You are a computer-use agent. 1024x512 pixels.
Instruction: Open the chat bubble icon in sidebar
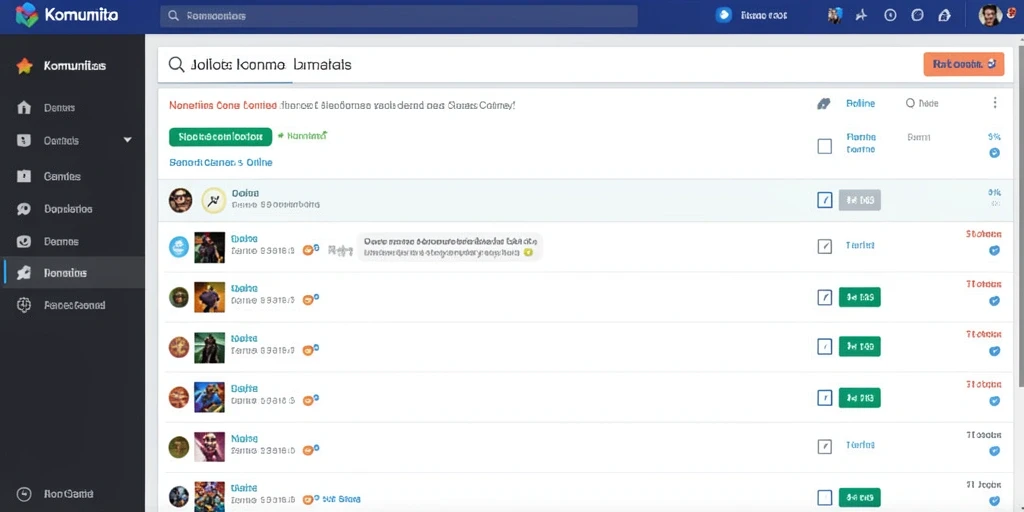(24, 209)
